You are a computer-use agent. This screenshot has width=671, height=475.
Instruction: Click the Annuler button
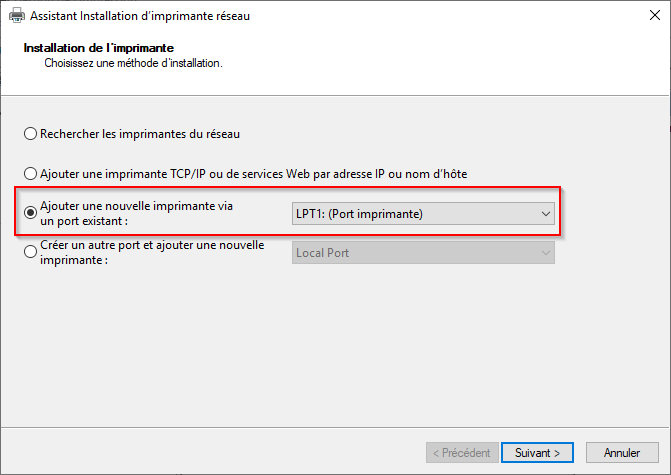tap(622, 453)
